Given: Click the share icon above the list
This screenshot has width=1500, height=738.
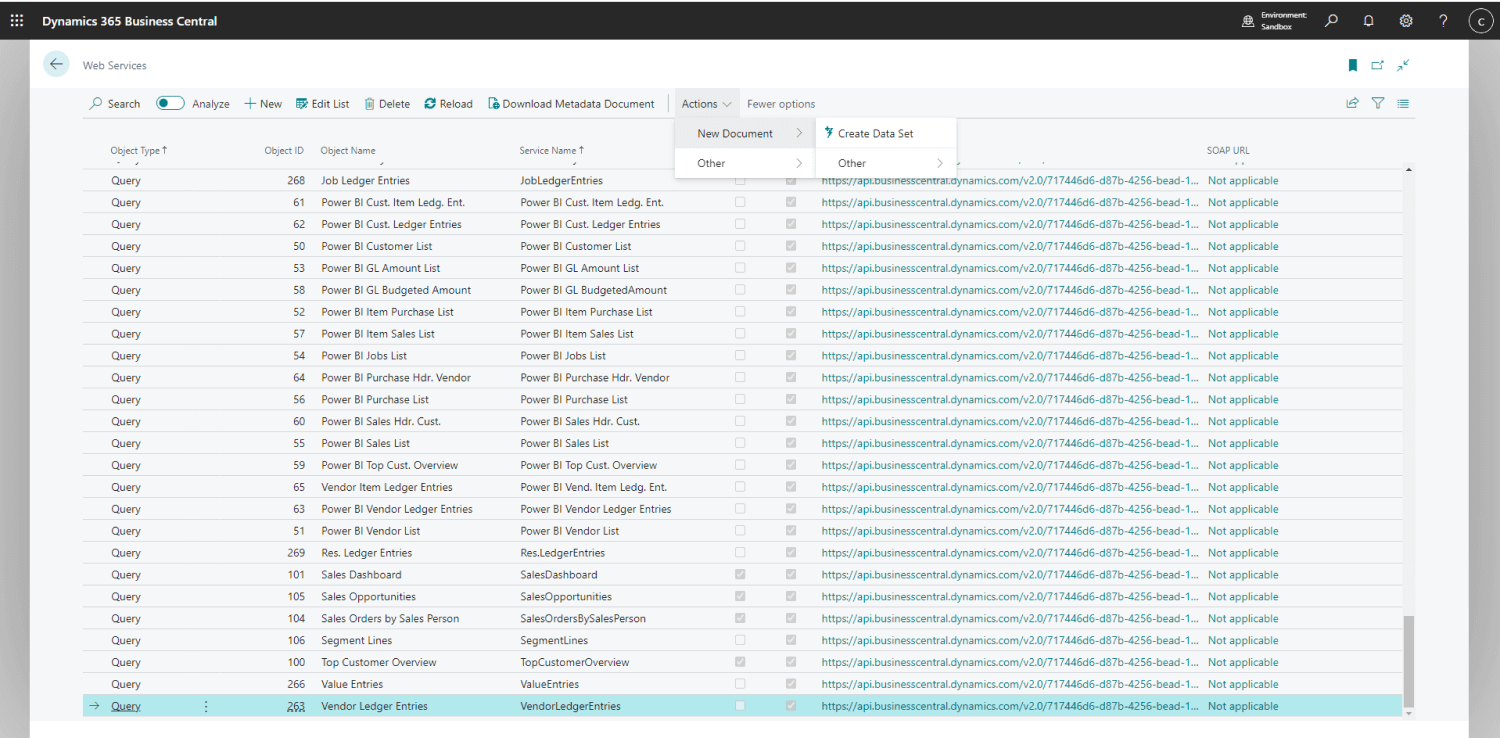Looking at the screenshot, I should 1352,103.
